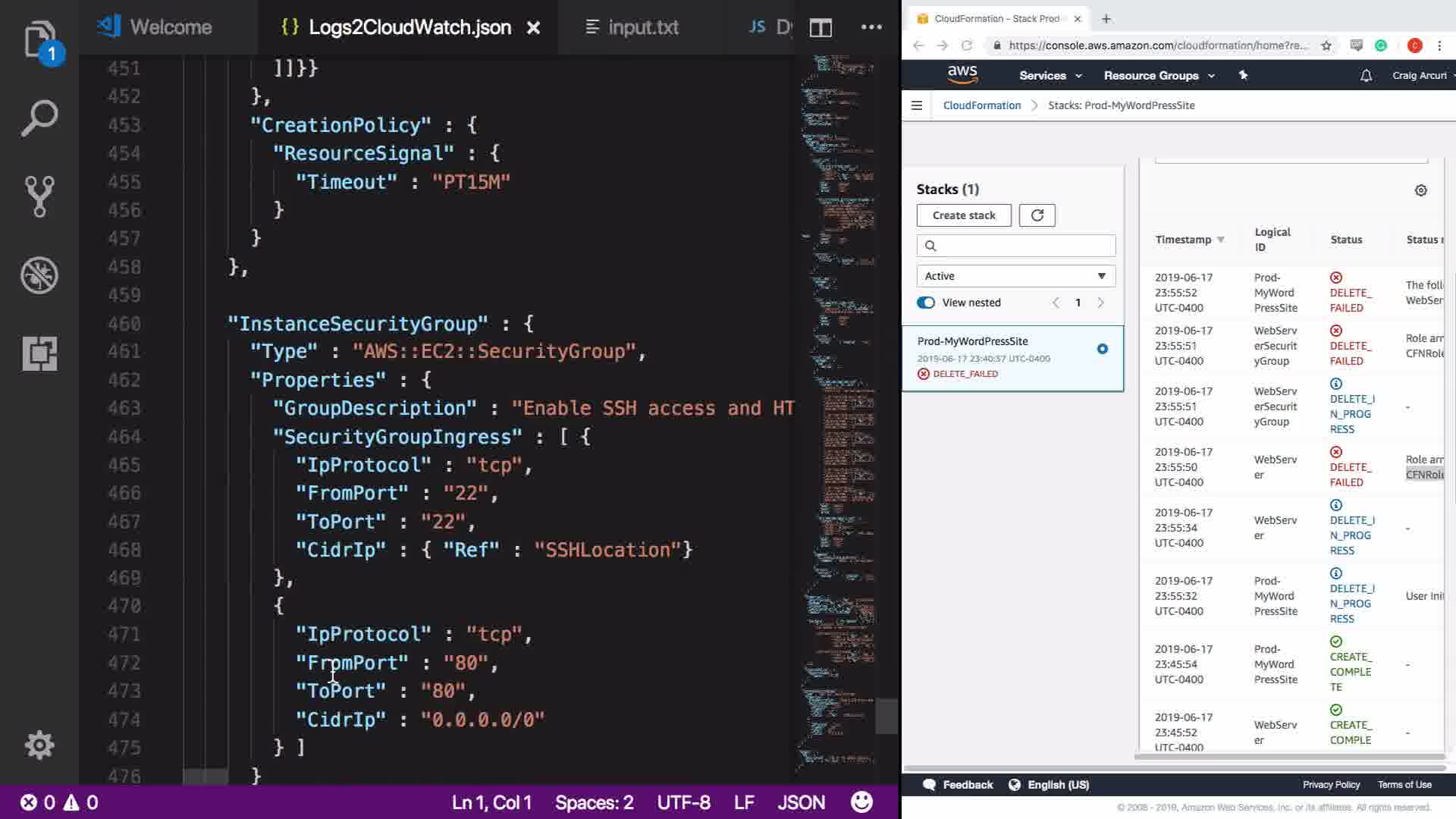The height and width of the screenshot is (819, 1456).
Task: Toggle the View nested switch
Action: tap(926, 303)
